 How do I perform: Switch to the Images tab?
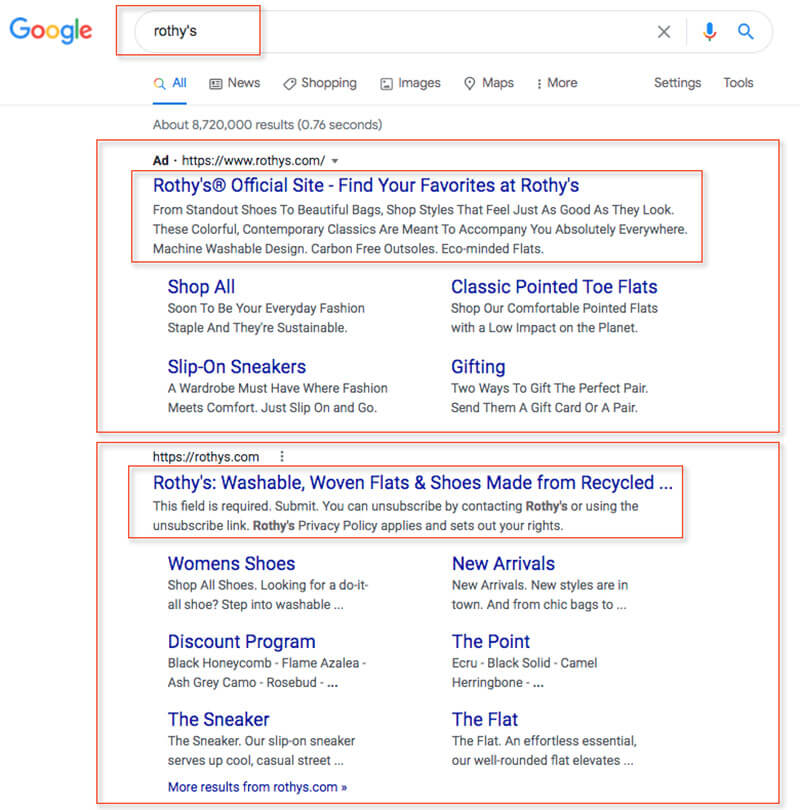[410, 83]
